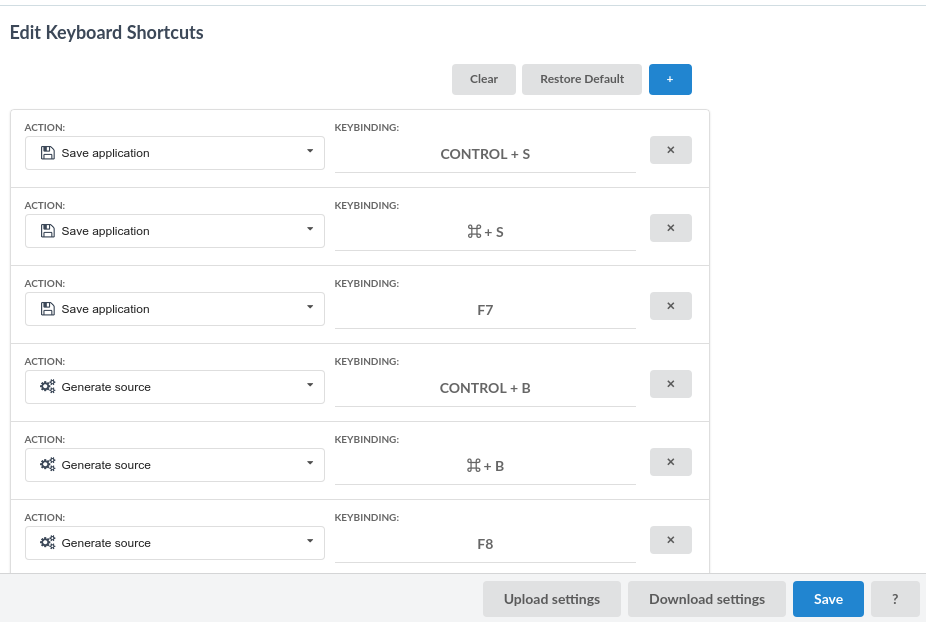Click Download settings

click(x=706, y=598)
